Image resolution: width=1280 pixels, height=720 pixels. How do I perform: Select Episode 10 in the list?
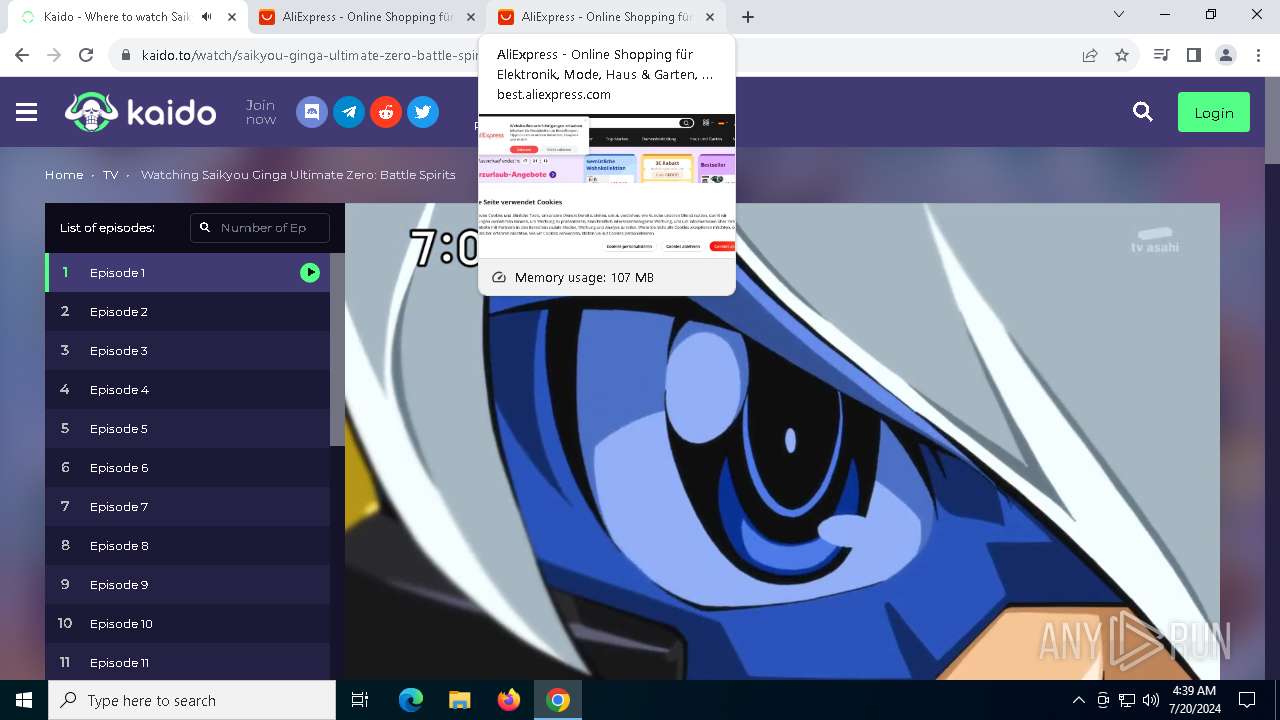point(188,623)
